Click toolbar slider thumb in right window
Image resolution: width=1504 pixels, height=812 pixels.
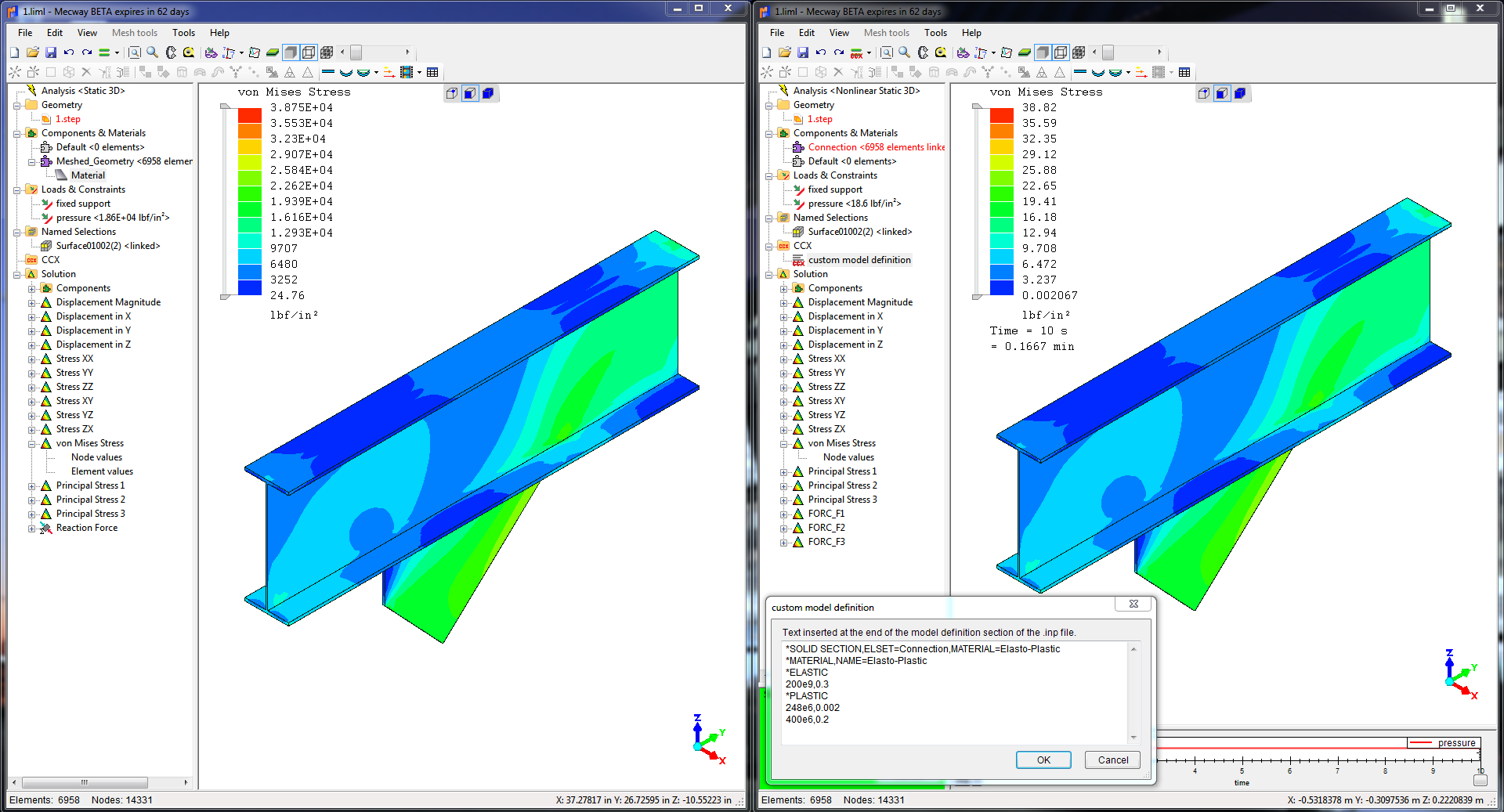point(1108,52)
